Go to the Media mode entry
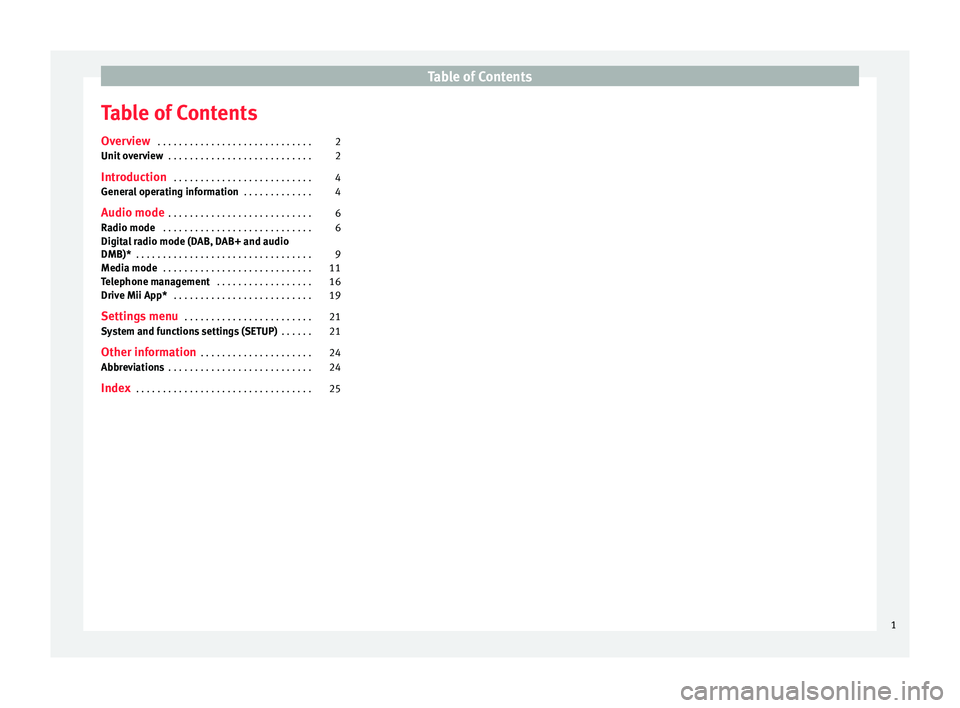The width and height of the screenshot is (960, 708). click(x=129, y=269)
